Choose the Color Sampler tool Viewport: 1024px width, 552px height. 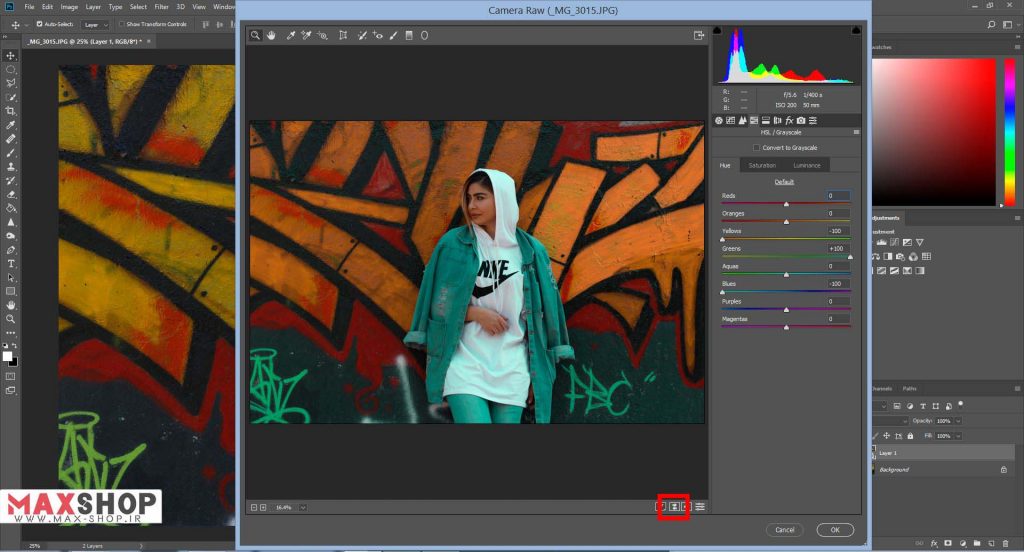(306, 35)
